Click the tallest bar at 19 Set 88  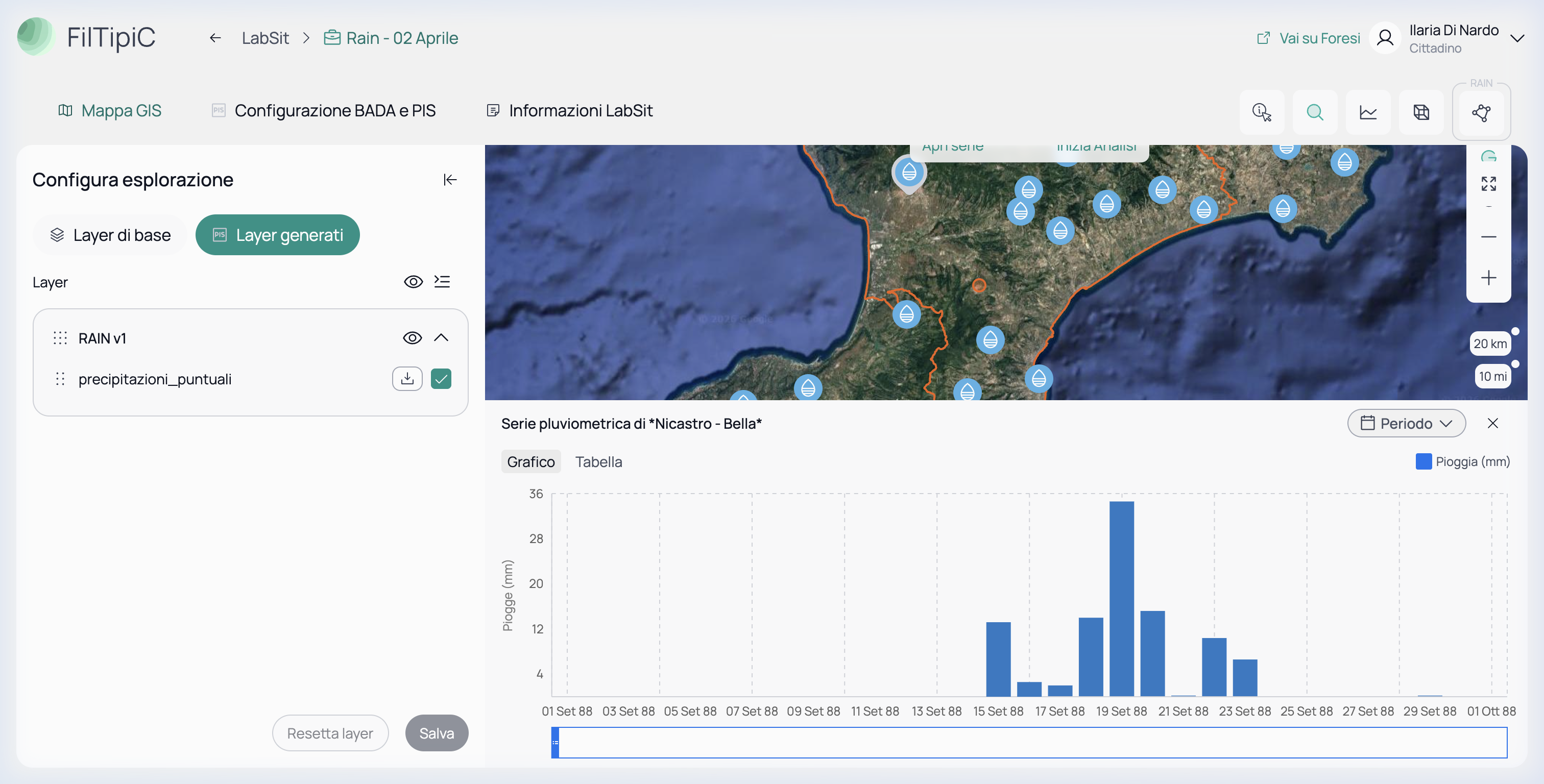point(1121,598)
